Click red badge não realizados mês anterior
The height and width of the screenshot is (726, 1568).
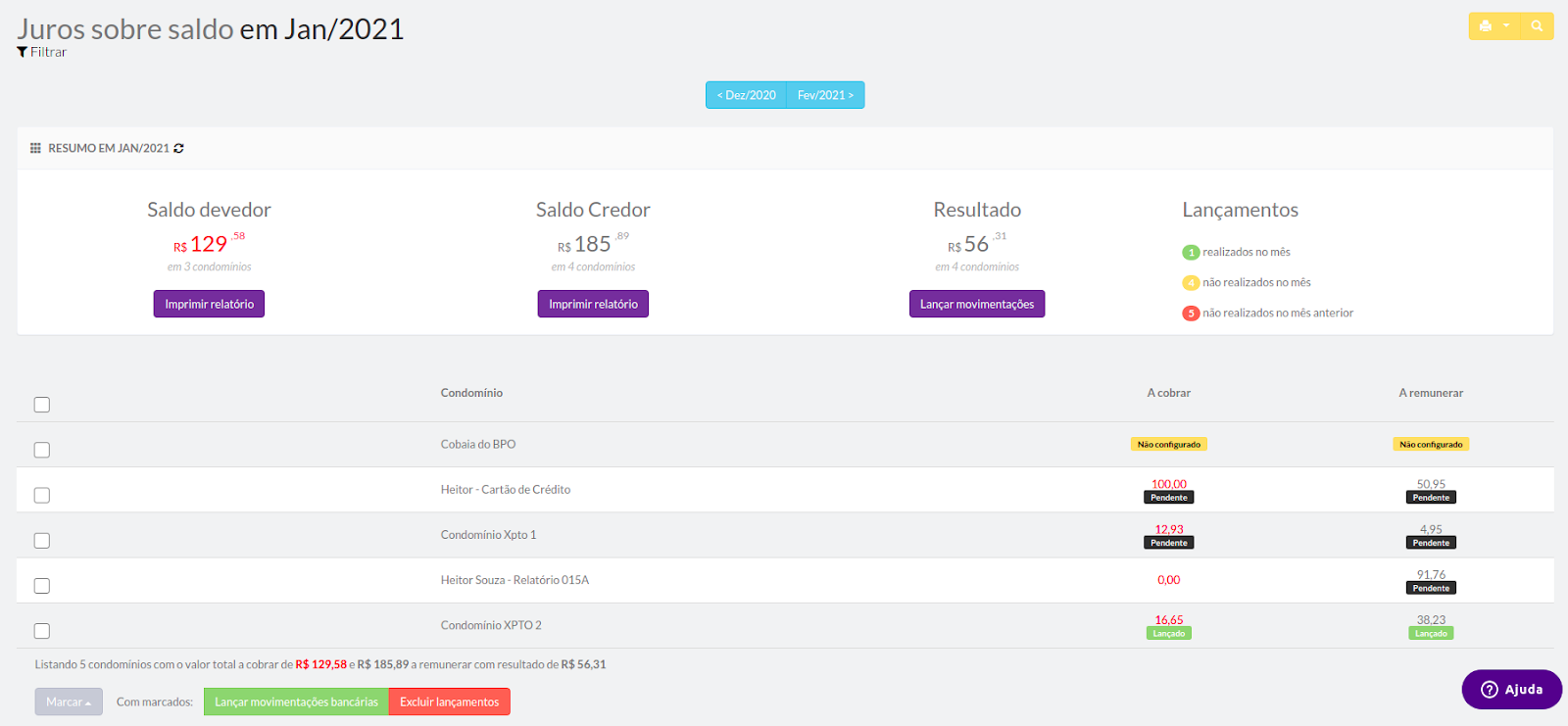pyautogui.click(x=1191, y=314)
